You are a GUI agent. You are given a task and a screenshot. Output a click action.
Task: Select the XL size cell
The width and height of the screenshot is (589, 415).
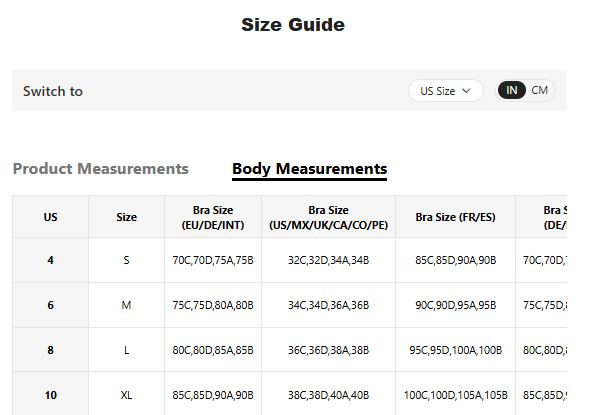tap(127, 395)
